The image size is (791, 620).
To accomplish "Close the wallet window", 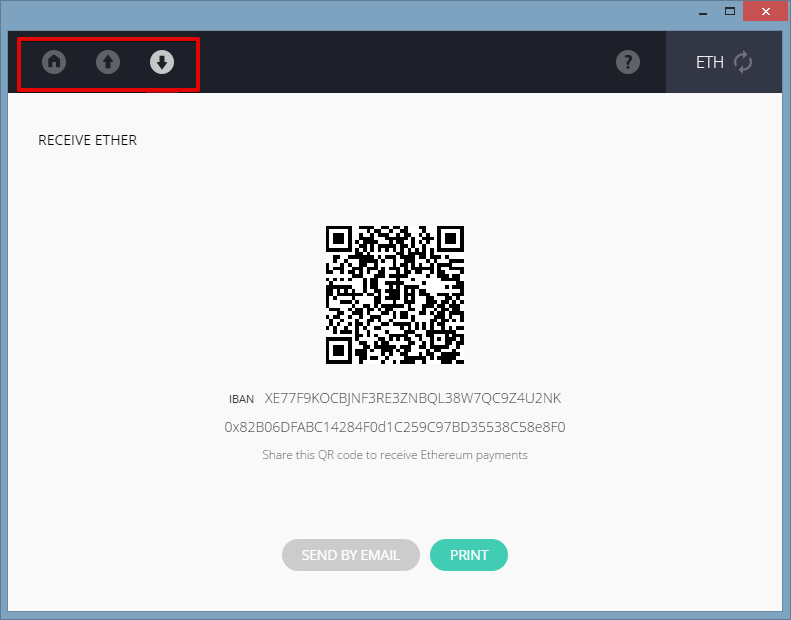I will click(765, 11).
